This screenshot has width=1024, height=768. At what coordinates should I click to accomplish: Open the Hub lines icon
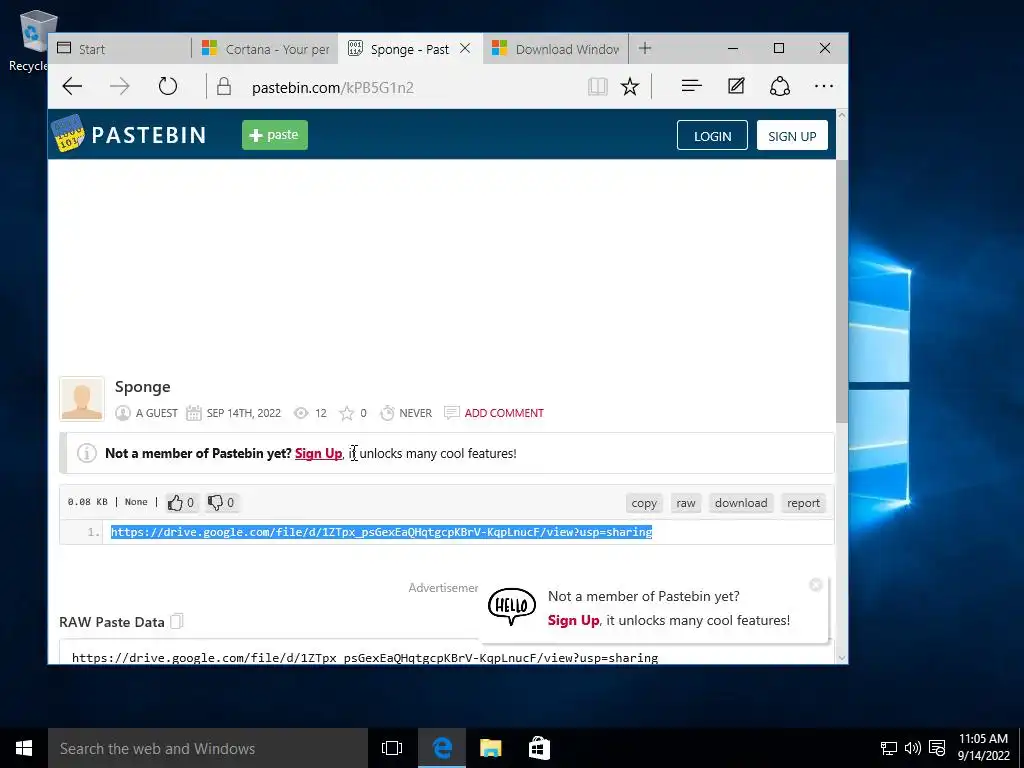pos(691,86)
